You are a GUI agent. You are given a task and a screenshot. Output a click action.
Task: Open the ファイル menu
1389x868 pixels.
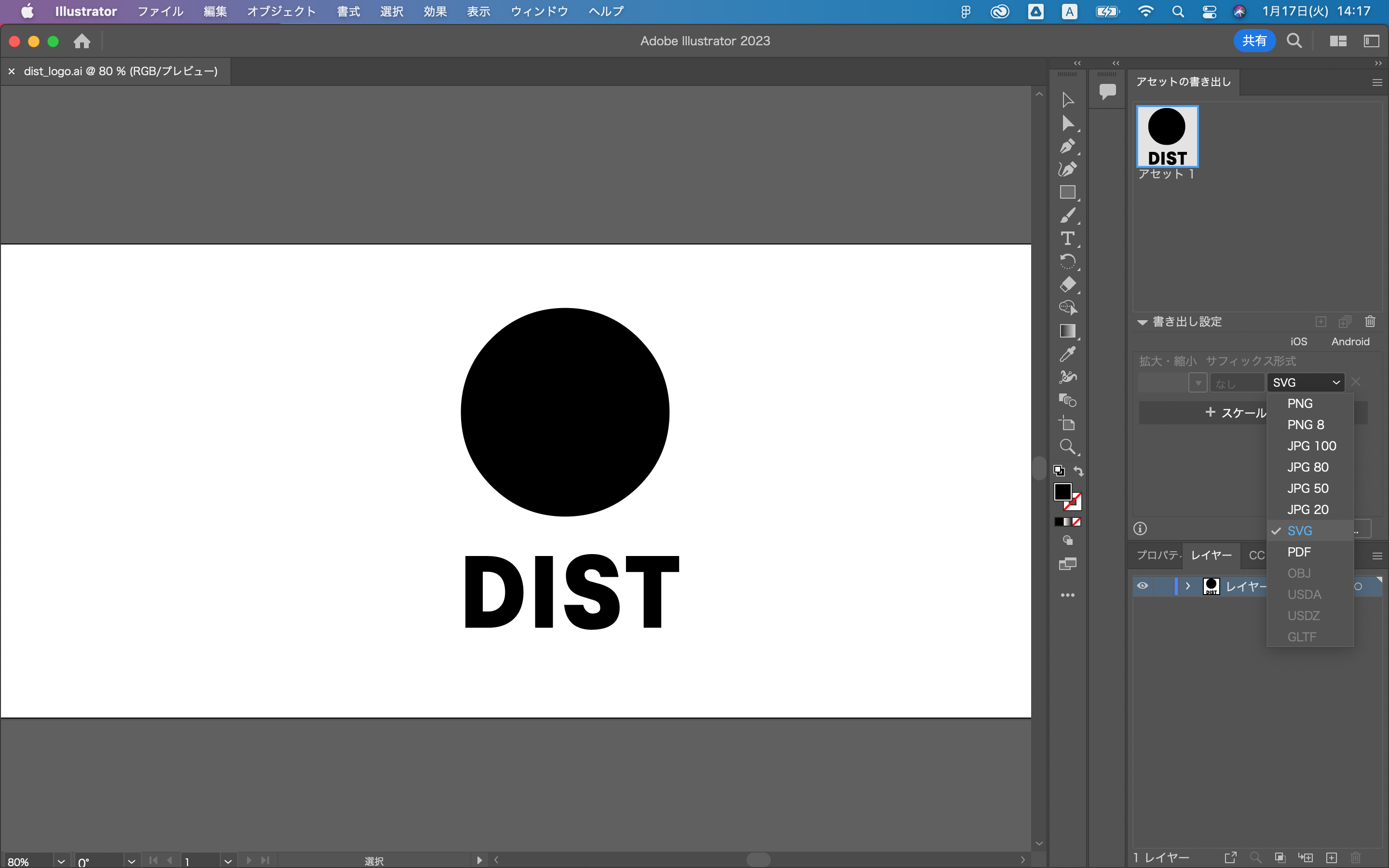[160, 12]
